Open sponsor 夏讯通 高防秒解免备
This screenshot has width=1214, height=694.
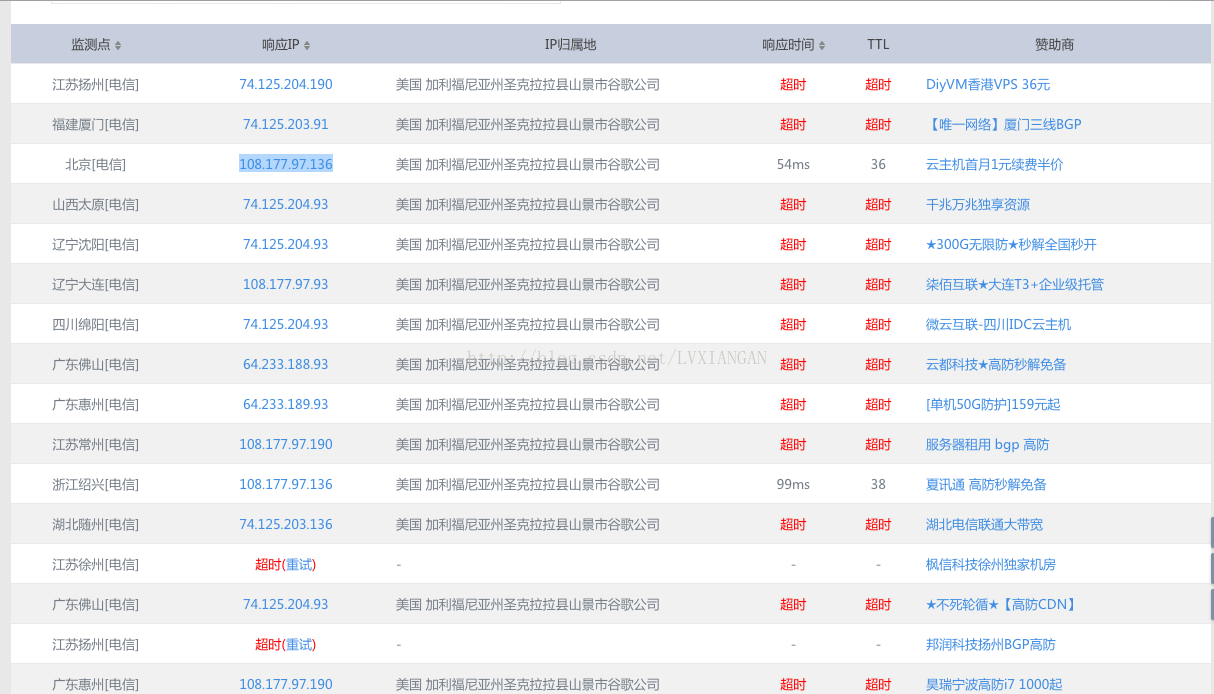click(986, 484)
